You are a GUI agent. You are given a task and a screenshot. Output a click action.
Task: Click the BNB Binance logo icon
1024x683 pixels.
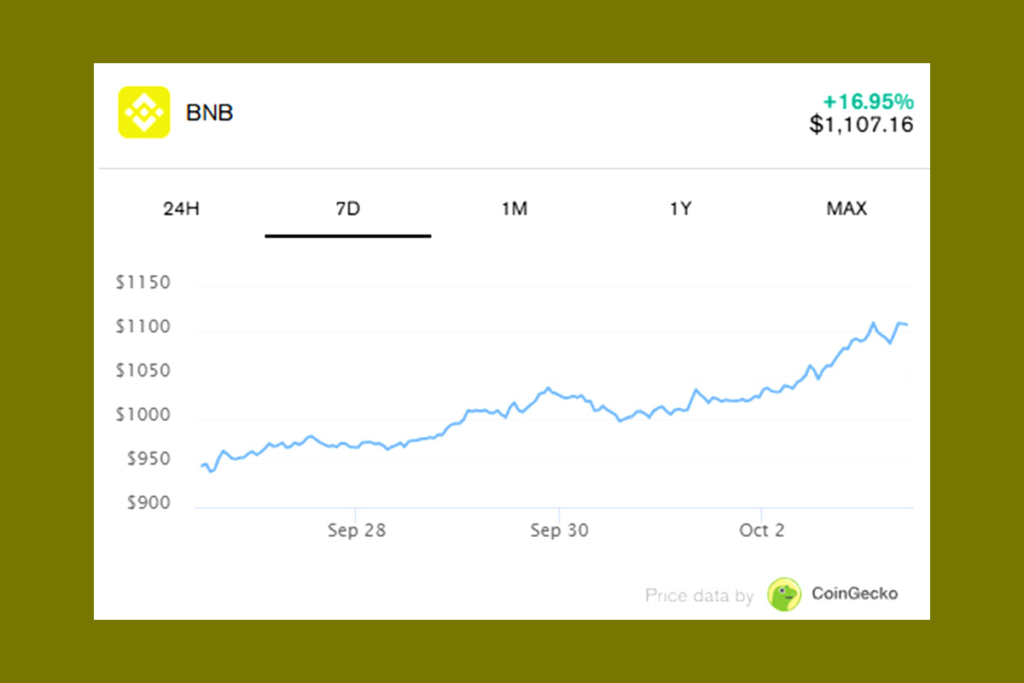143,112
